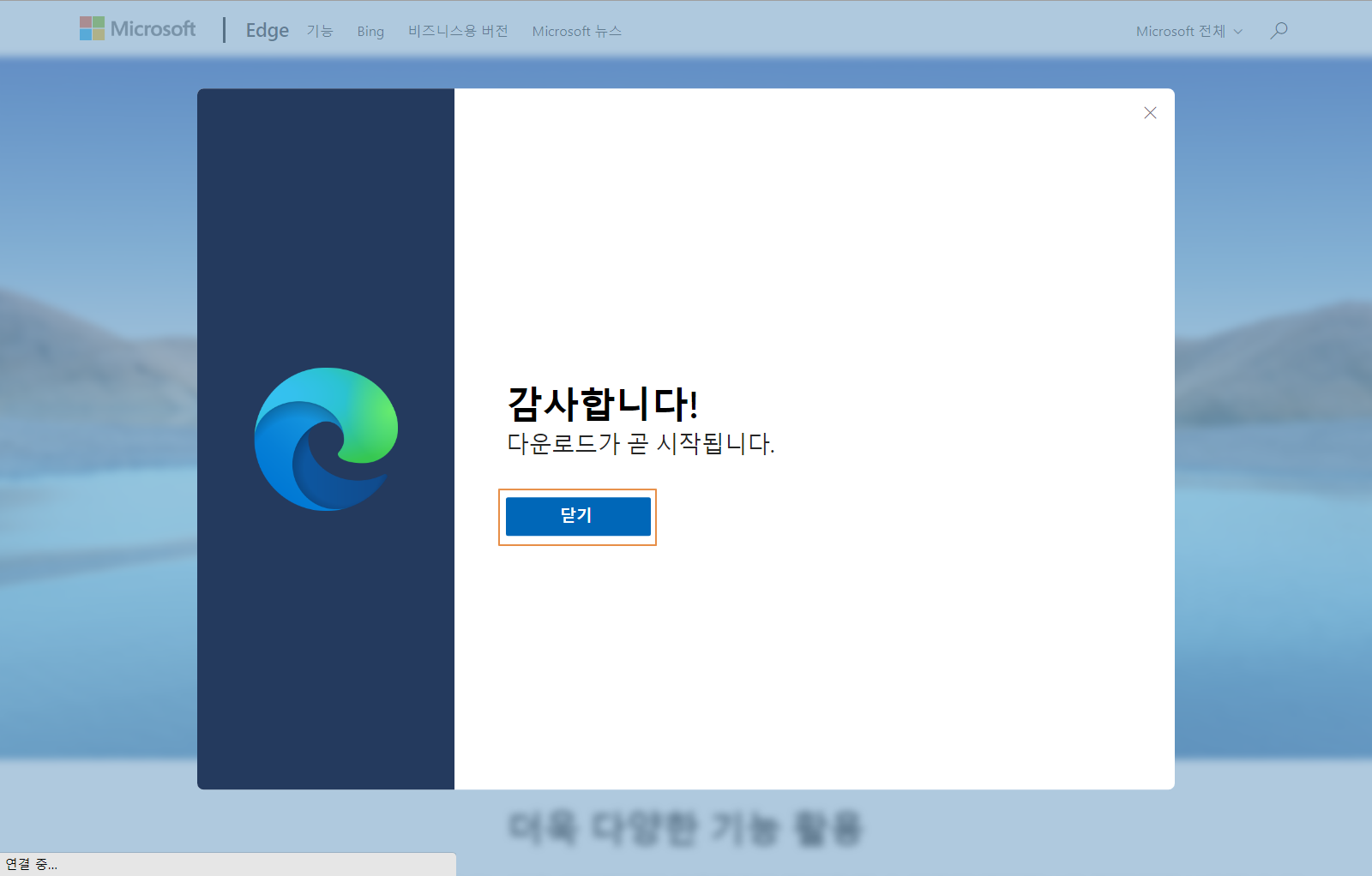The height and width of the screenshot is (876, 1372).
Task: Open the search magnifier icon
Action: click(x=1279, y=31)
